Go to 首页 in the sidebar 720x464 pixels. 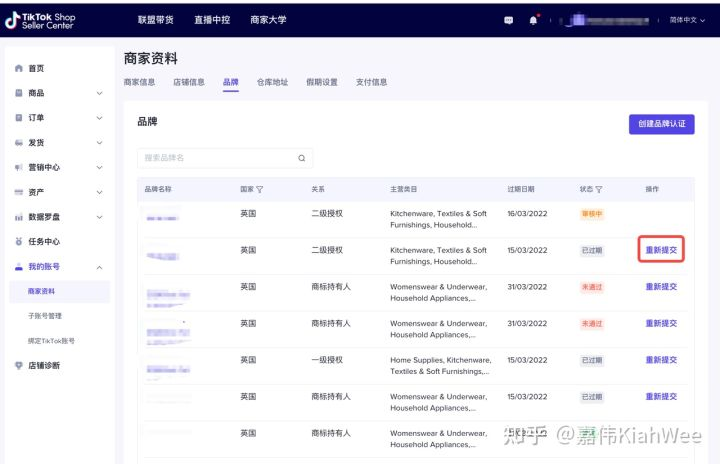tap(36, 68)
